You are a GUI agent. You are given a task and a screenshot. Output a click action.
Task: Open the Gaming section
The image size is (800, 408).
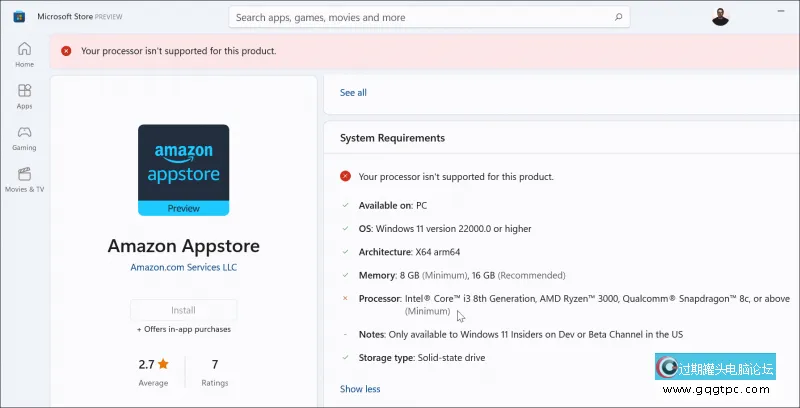click(24, 138)
